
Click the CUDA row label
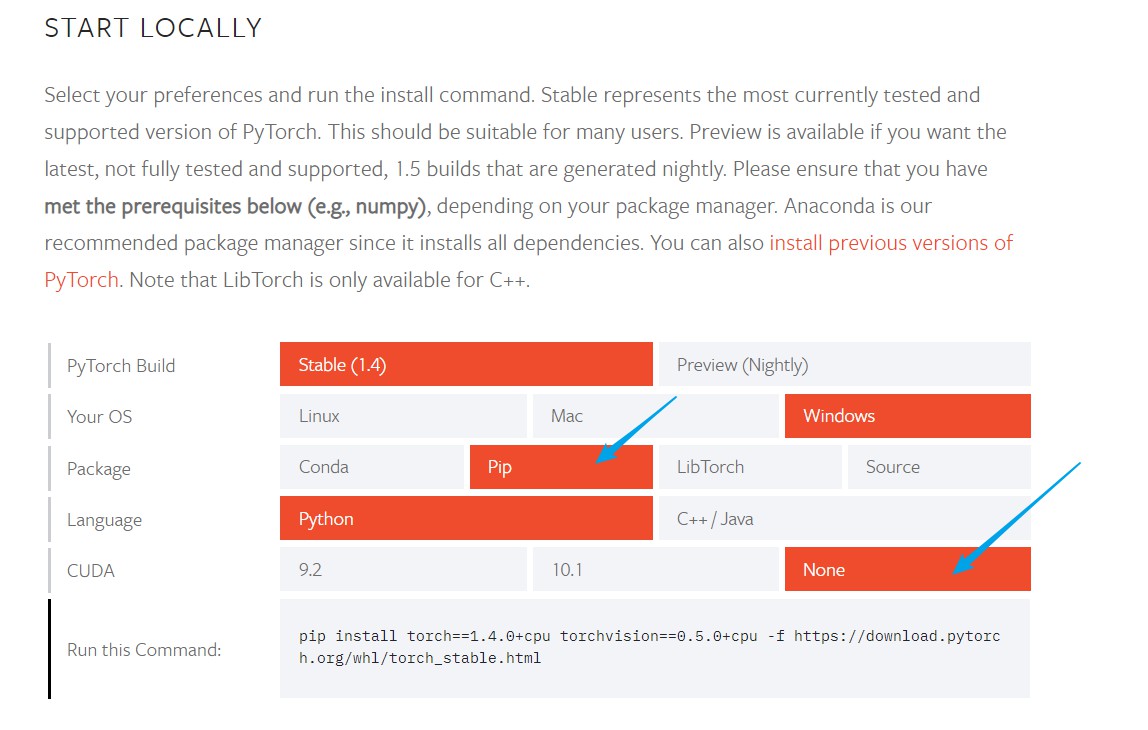point(91,570)
